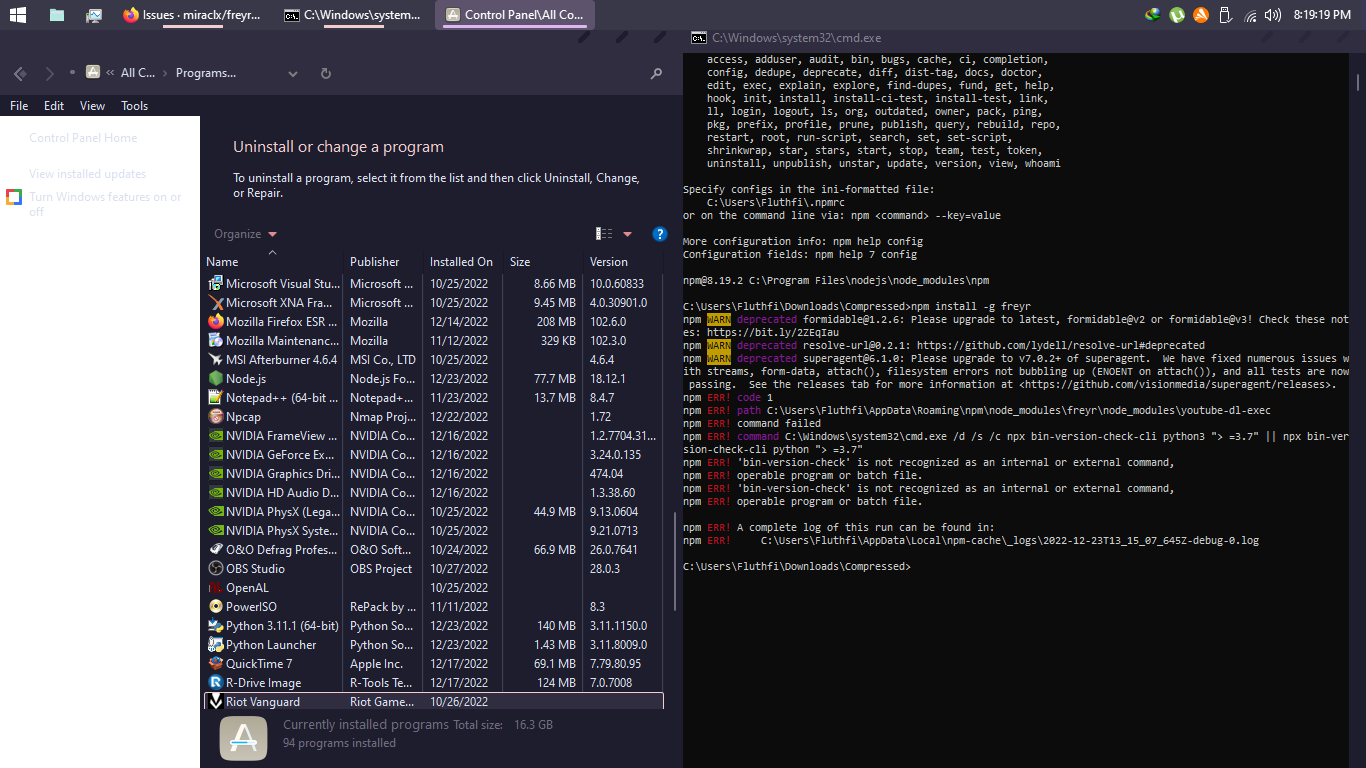Screen dimensions: 1366x768
Task: Open the Avast icon in system tray
Action: [x=1201, y=15]
